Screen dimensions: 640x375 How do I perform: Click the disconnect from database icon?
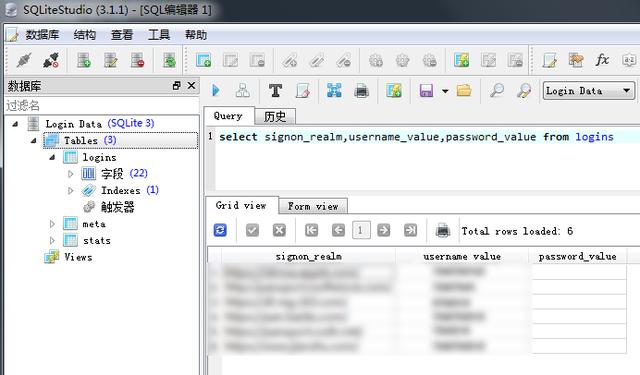(x=51, y=60)
